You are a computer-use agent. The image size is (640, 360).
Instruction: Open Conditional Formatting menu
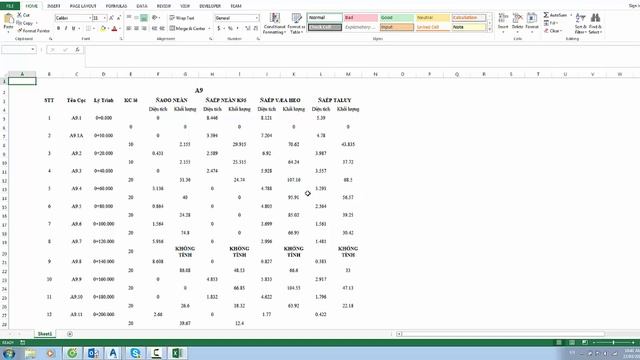coord(274,23)
